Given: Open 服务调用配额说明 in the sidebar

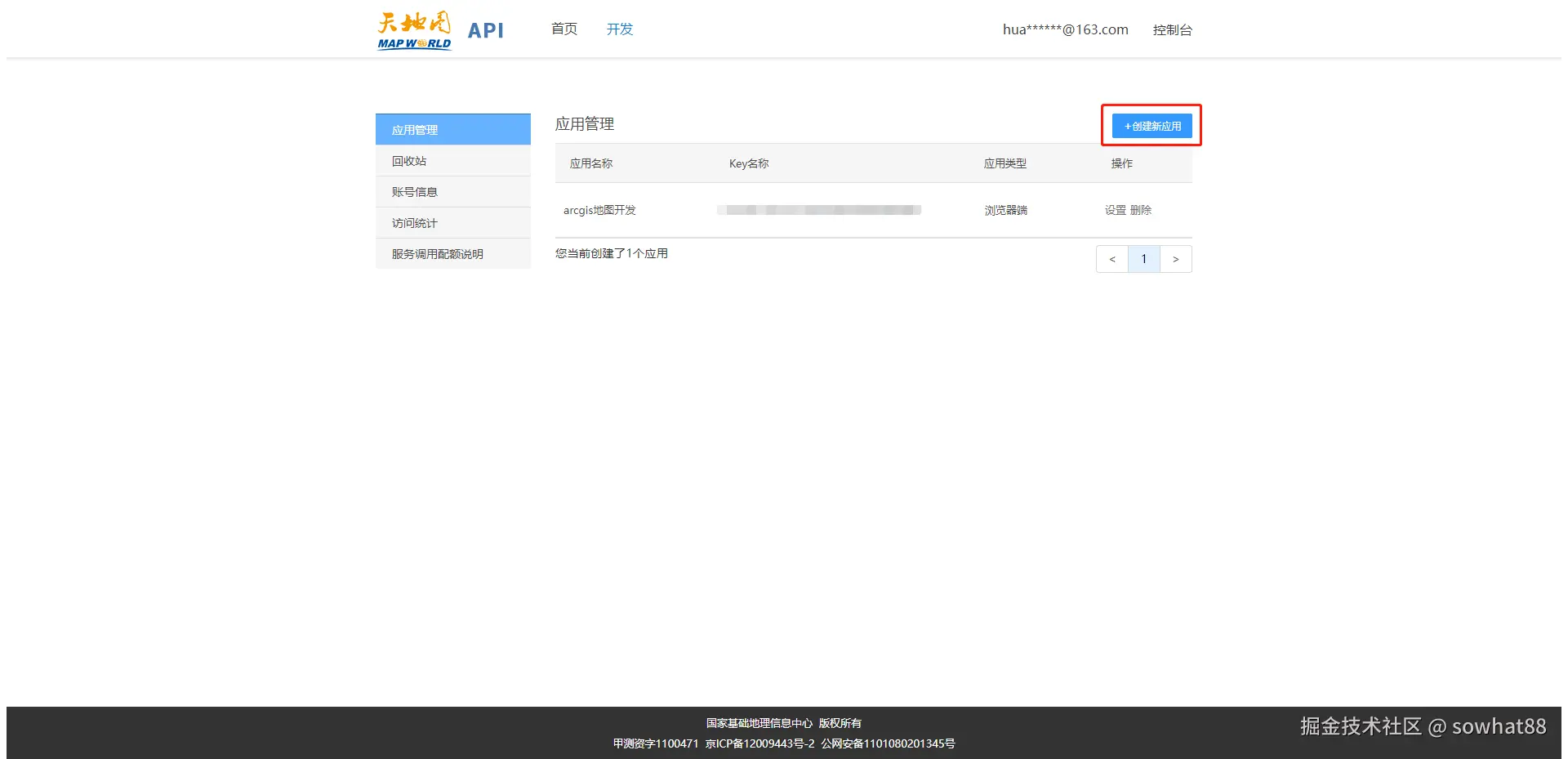Looking at the screenshot, I should coord(453,254).
